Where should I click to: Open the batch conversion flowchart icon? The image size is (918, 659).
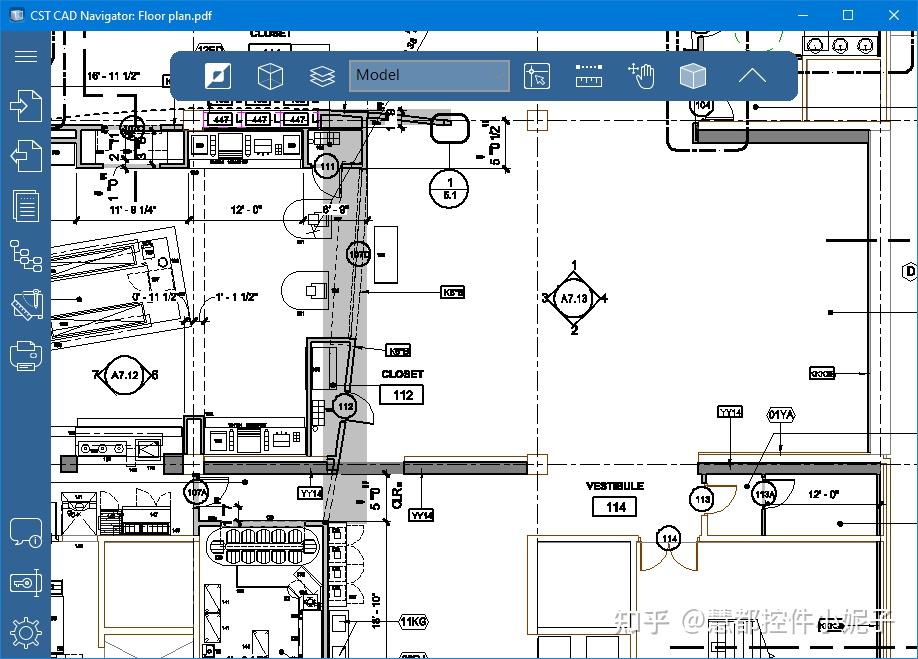click(26, 255)
